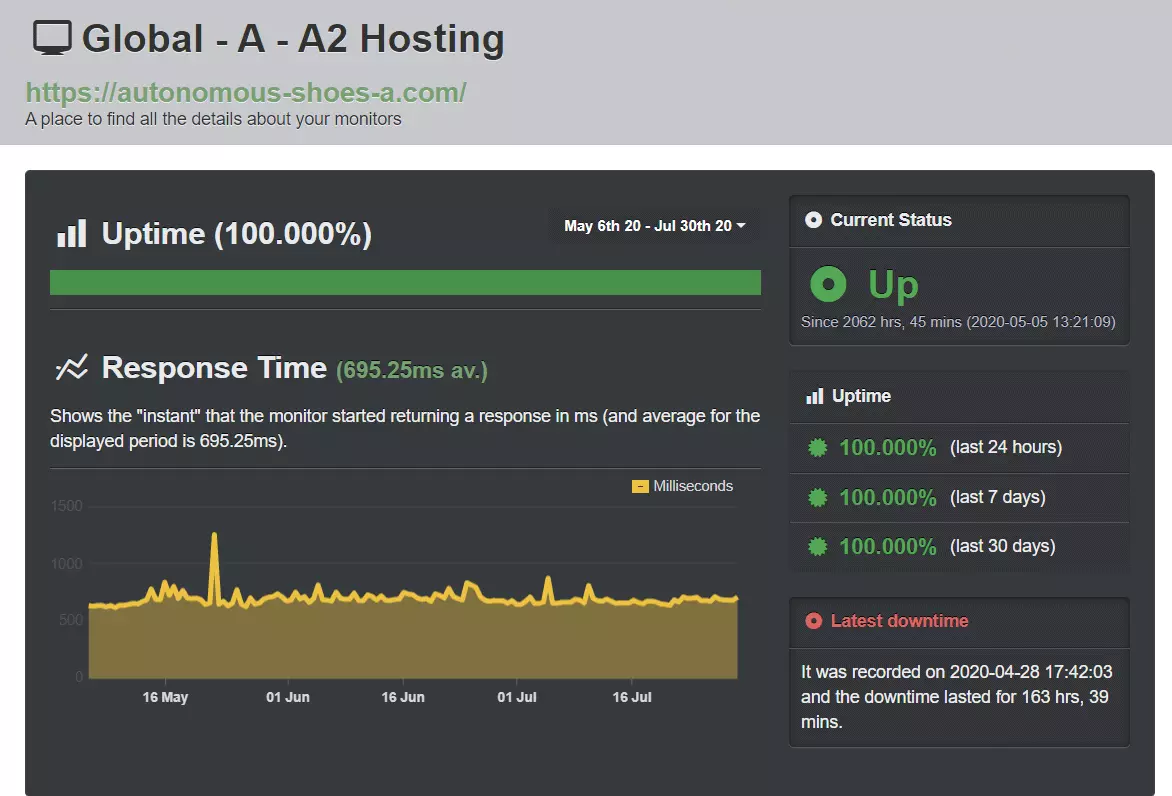The height and width of the screenshot is (796, 1172).
Task: Click the green uptime progress bar
Action: click(x=405, y=282)
